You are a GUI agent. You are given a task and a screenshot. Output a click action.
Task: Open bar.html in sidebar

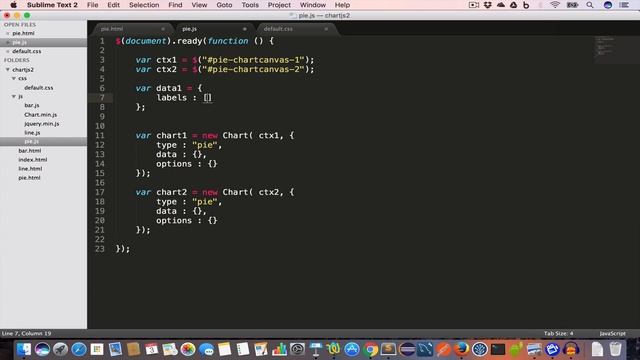click(29, 151)
